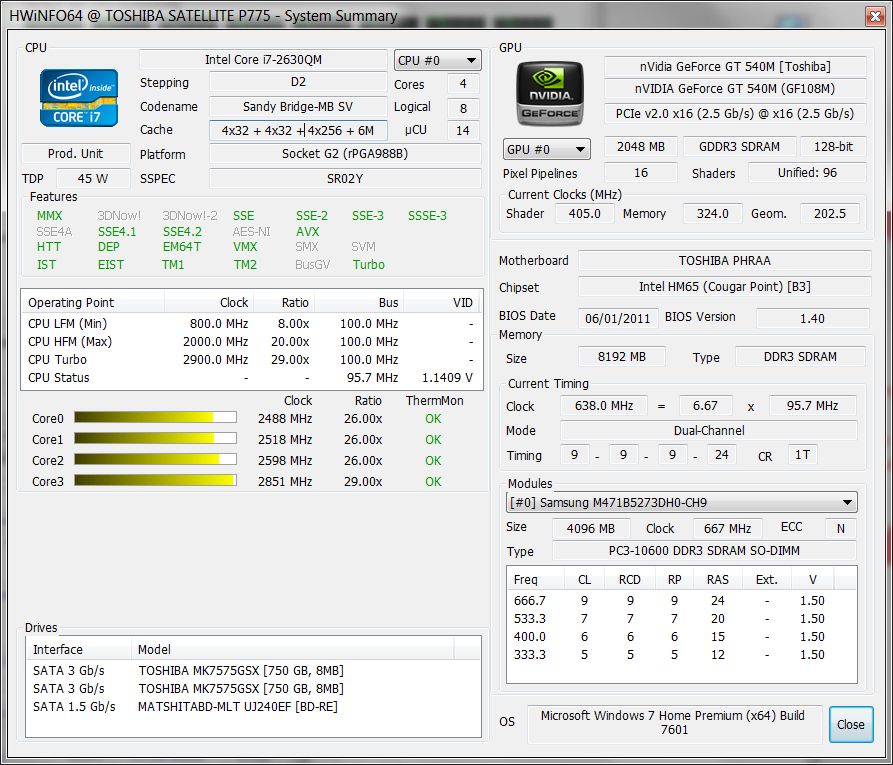Click the Freq column header in modules table

[x=535, y=579]
